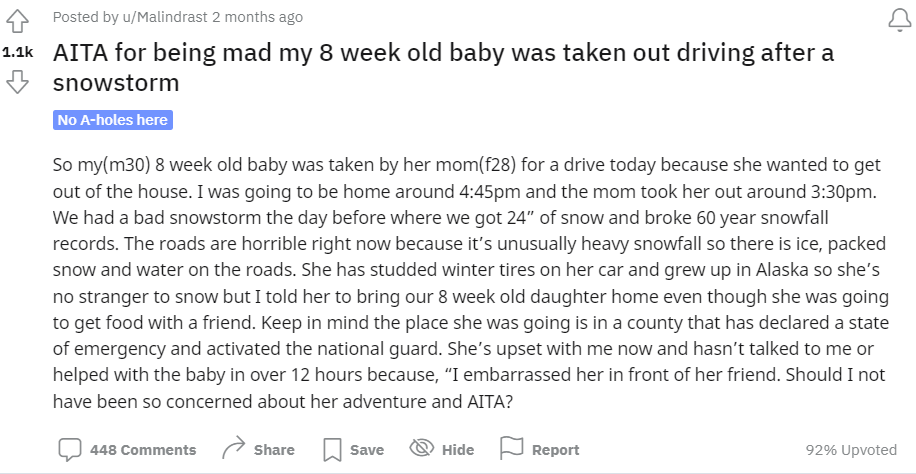Click the notification bell icon
Screen dimensions: 916x474
pos(900,20)
